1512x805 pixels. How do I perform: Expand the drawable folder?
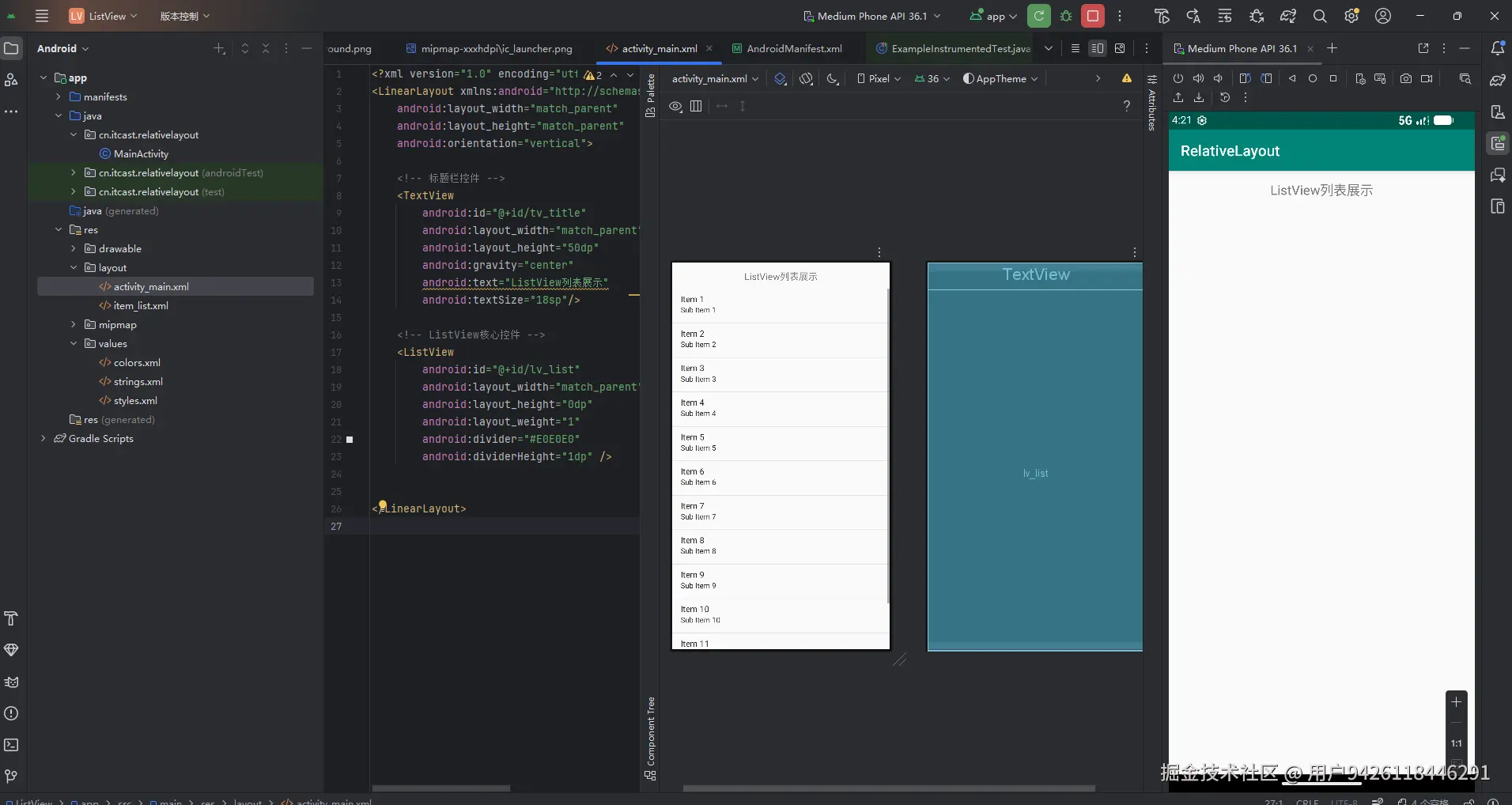pyautogui.click(x=74, y=248)
